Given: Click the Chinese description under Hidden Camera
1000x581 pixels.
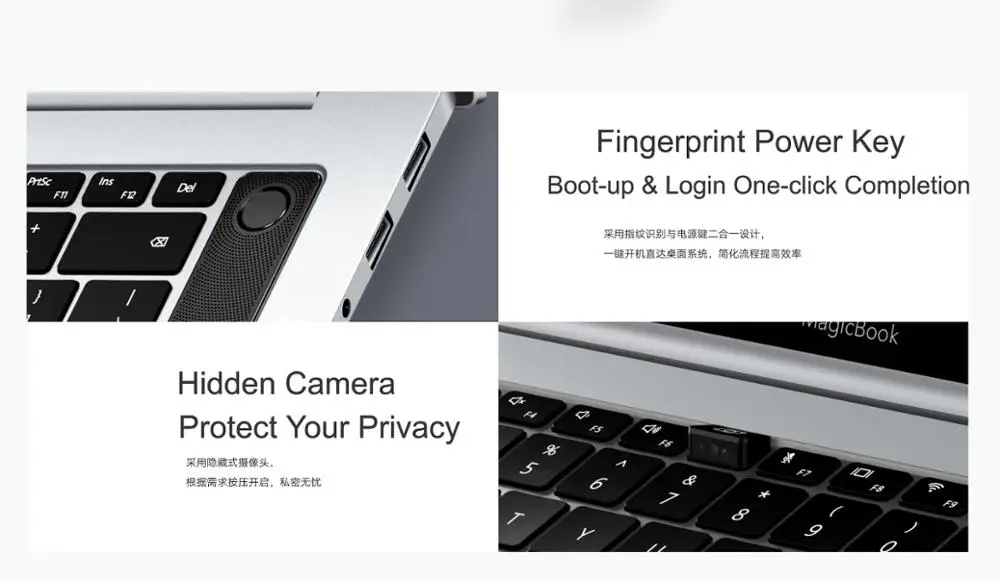Looking at the screenshot, I should pyautogui.click(x=253, y=473).
